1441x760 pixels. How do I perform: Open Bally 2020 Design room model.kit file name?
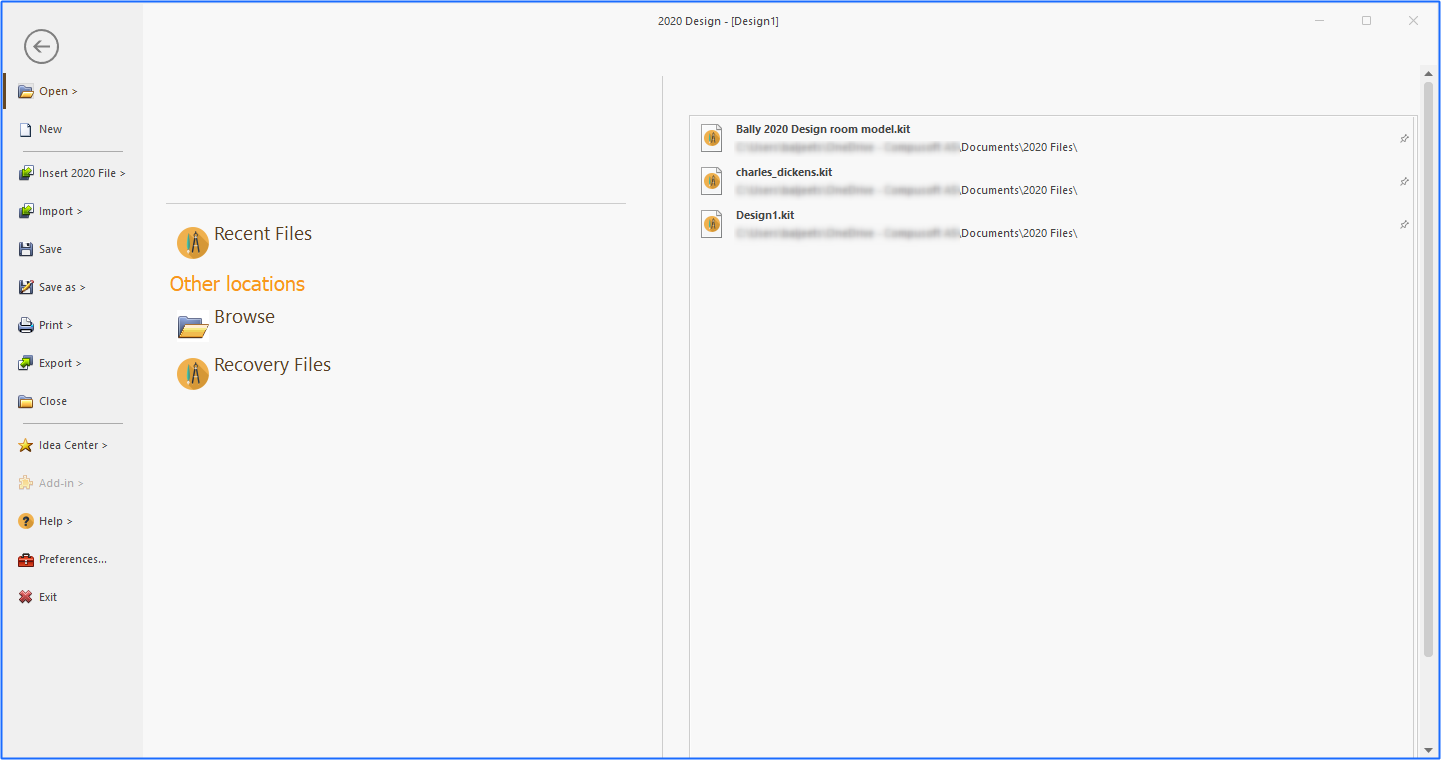tap(823, 129)
